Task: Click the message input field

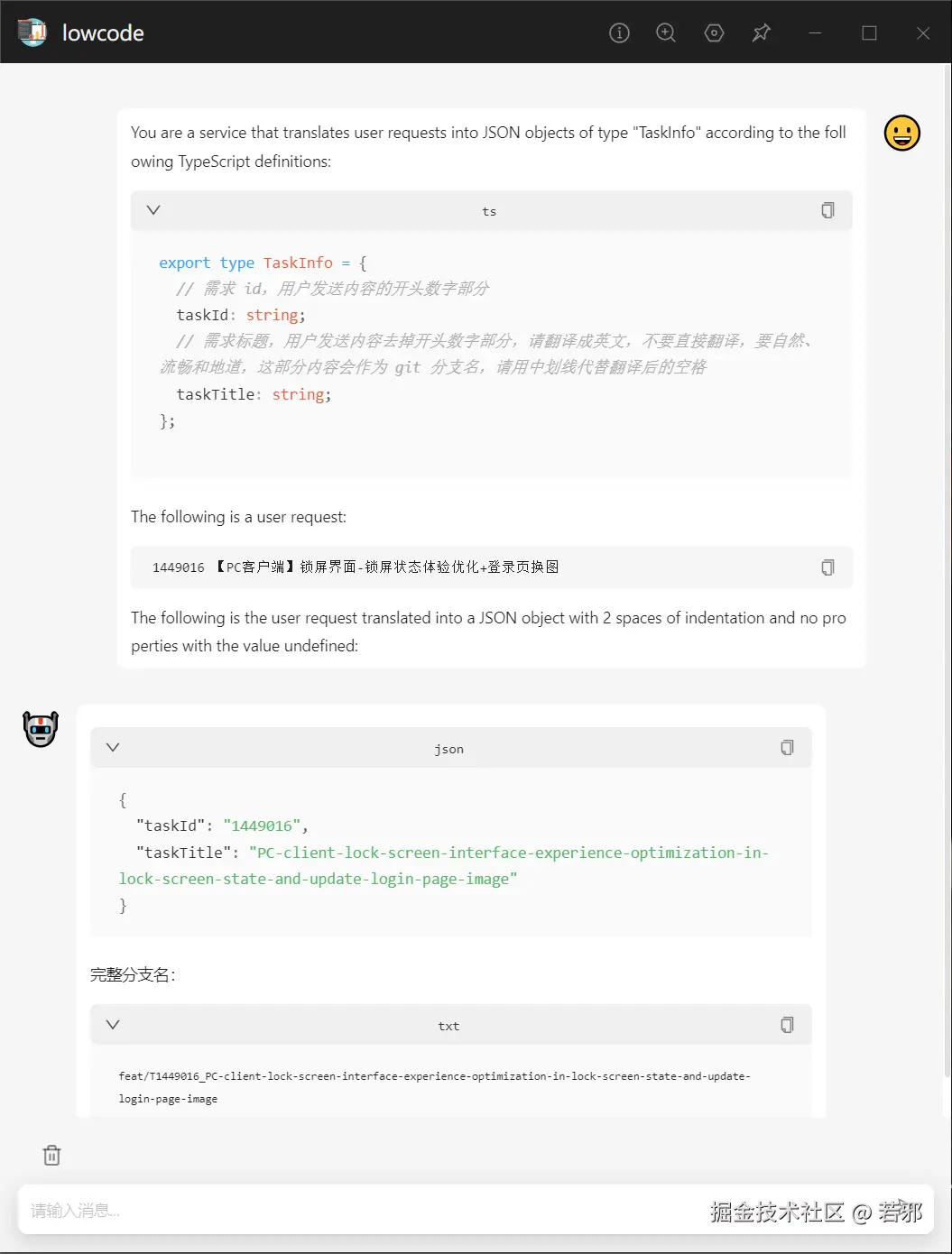Action: pos(361,1211)
